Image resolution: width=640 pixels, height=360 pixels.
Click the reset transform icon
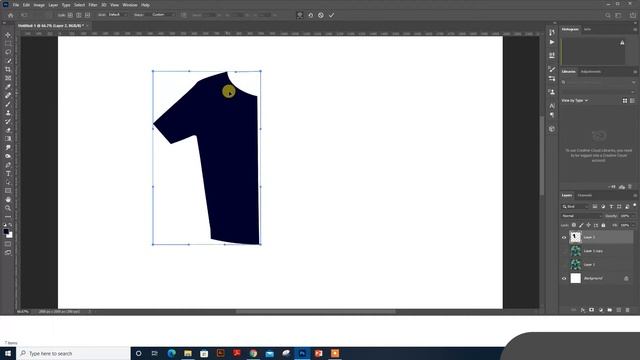pos(311,15)
